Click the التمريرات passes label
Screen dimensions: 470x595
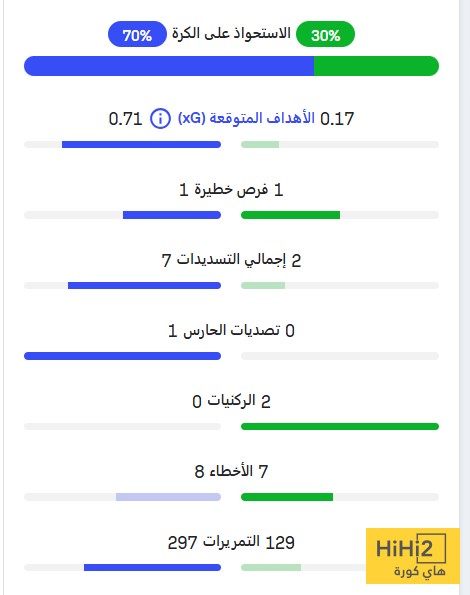(x=231, y=542)
